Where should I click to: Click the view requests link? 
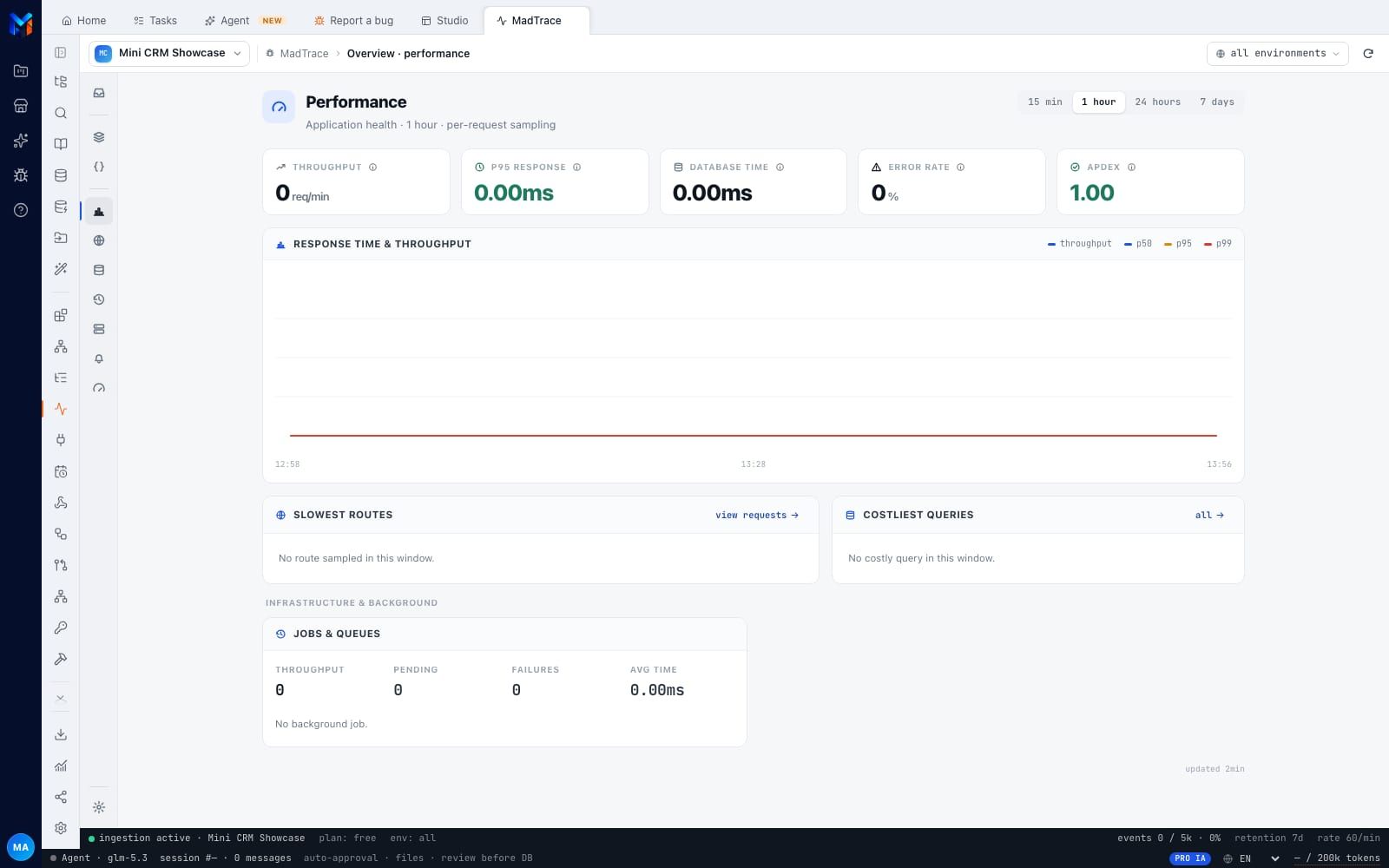[x=756, y=515]
